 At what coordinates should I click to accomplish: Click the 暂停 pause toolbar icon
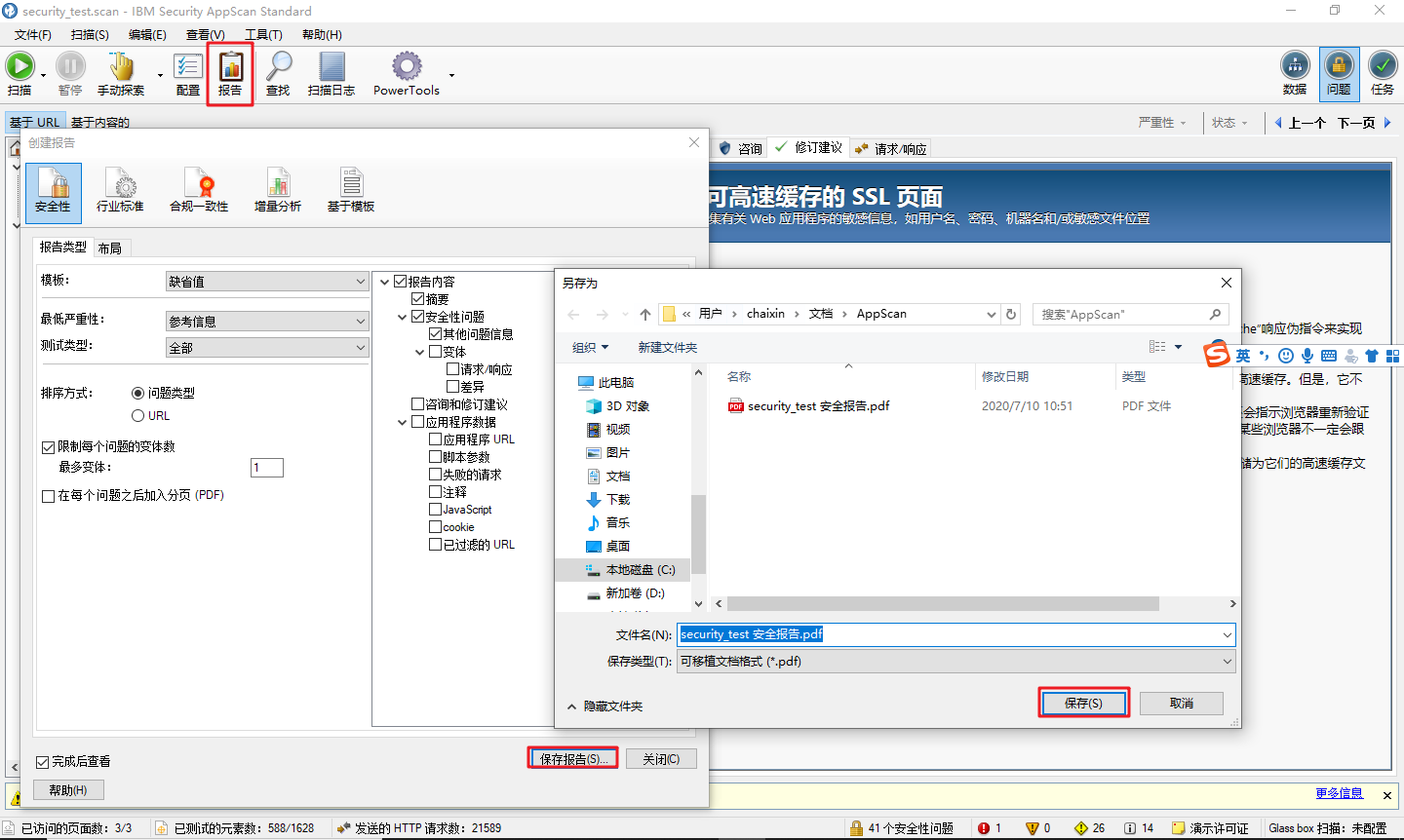click(70, 66)
